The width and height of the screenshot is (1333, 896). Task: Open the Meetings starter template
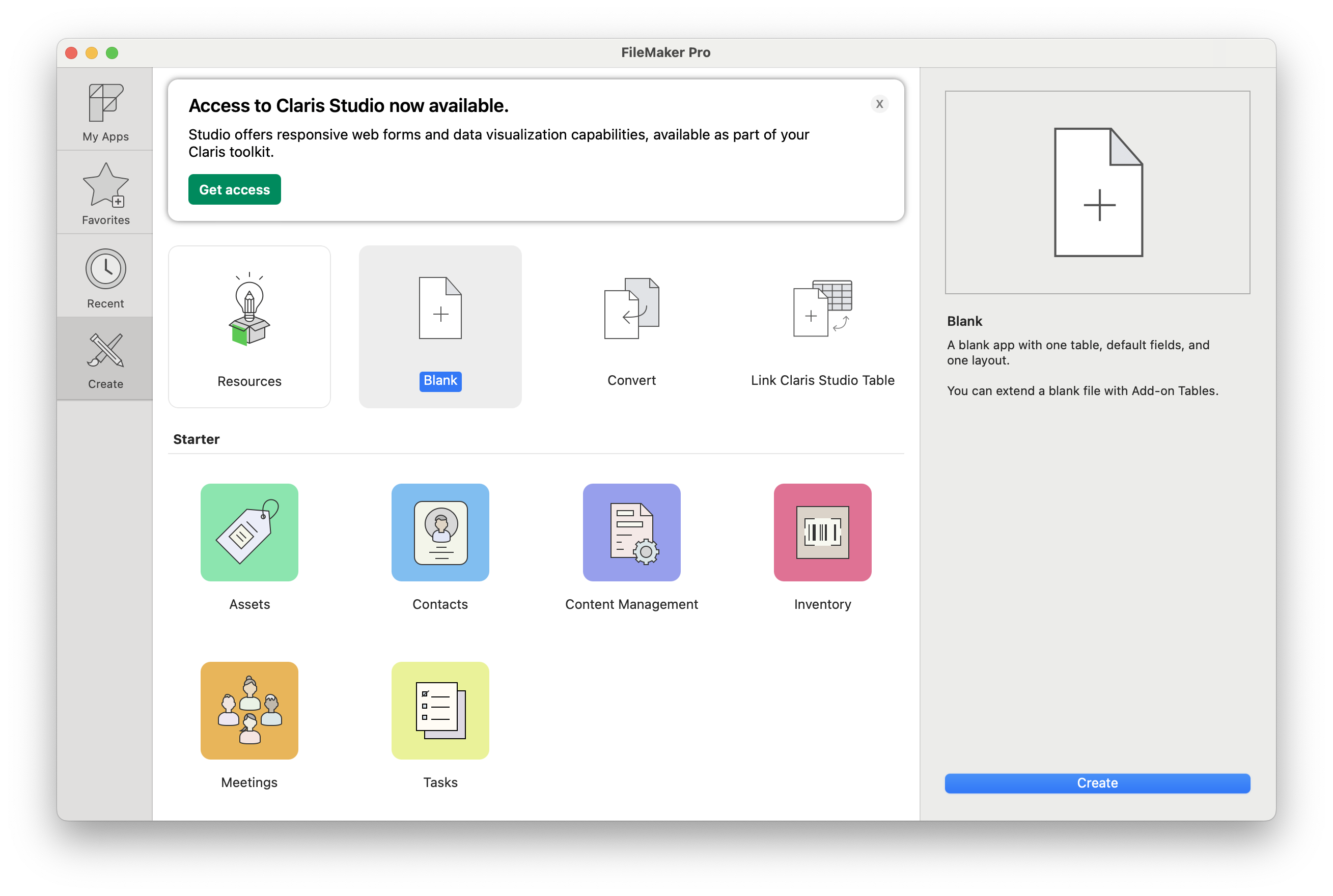click(249, 710)
